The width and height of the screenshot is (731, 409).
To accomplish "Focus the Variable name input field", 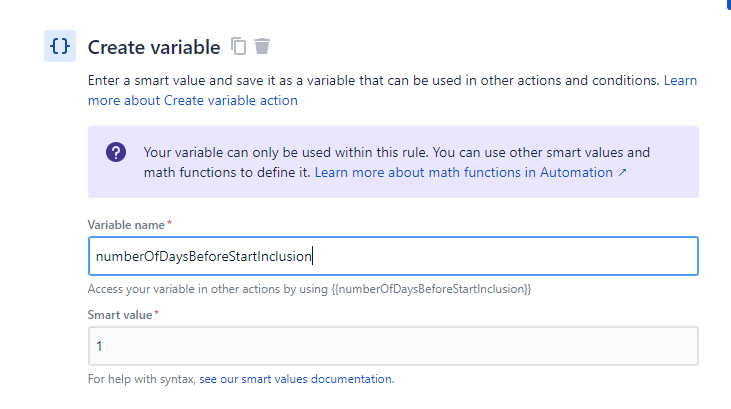I will 393,256.
